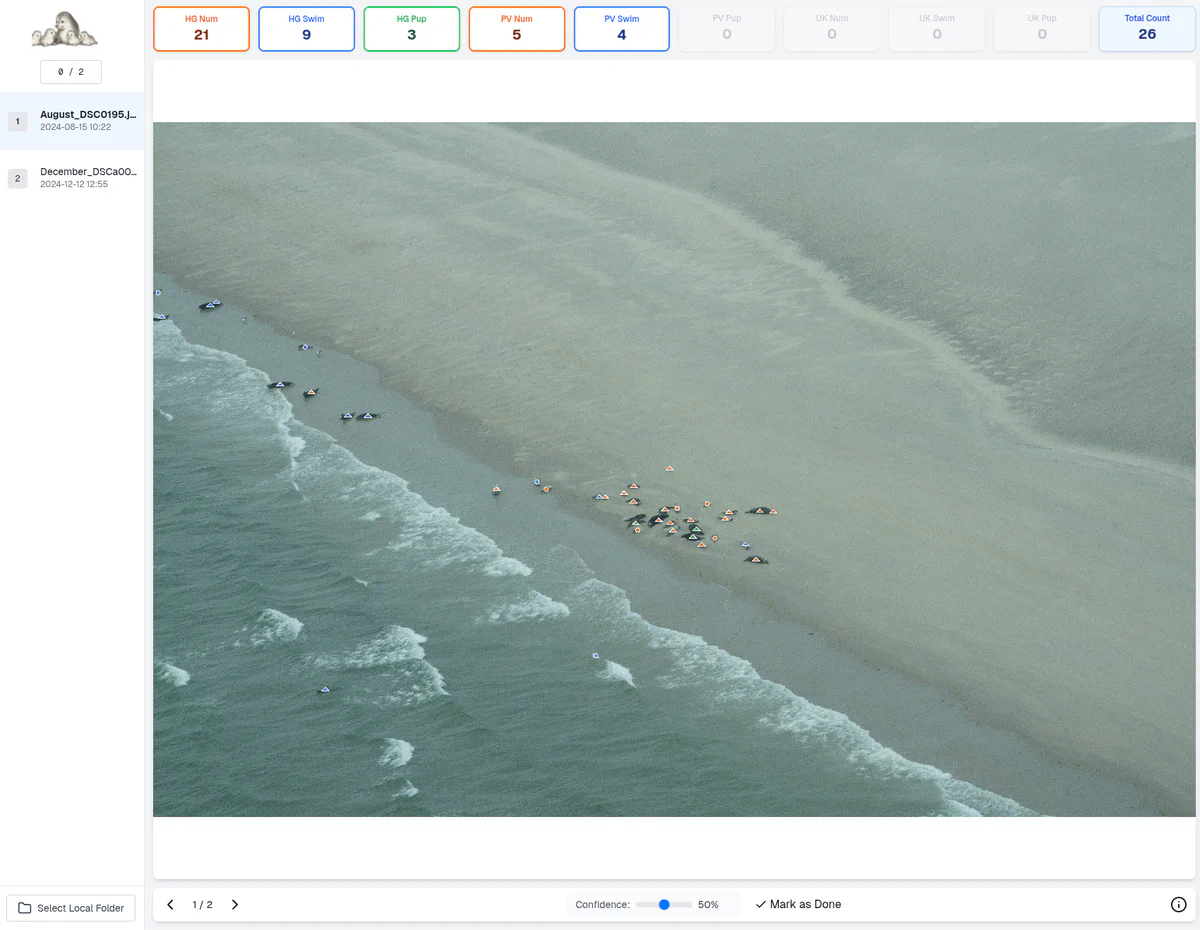
Task: Toggle the HG Num category filter
Action: pyautogui.click(x=201, y=29)
